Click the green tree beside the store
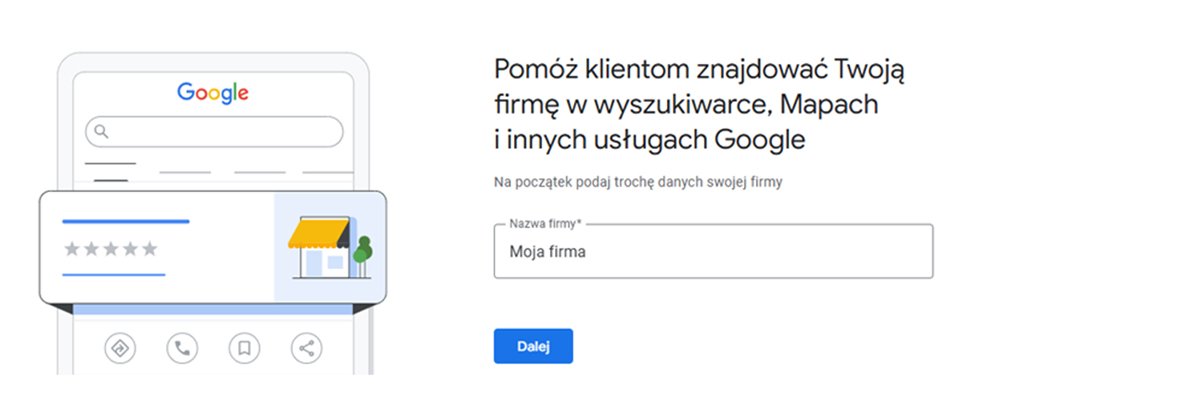Image resolution: width=1200 pixels, height=416 pixels. coord(362,250)
